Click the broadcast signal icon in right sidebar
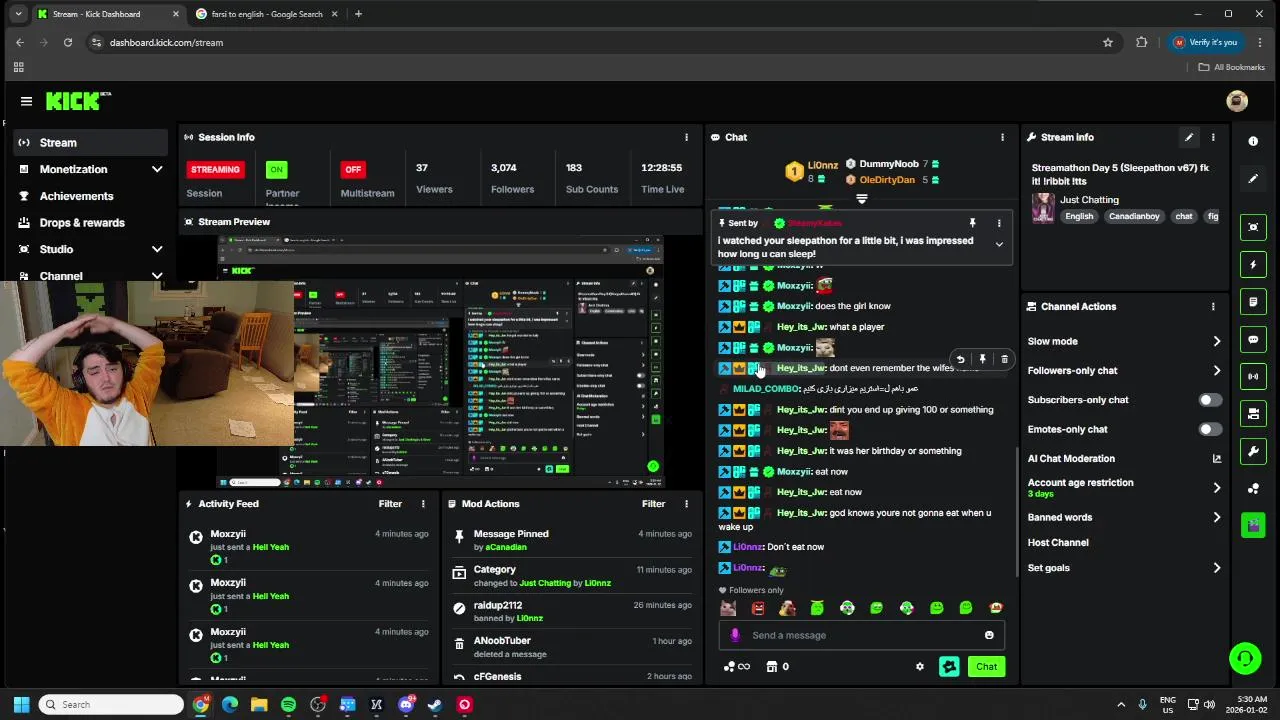 [1253, 376]
